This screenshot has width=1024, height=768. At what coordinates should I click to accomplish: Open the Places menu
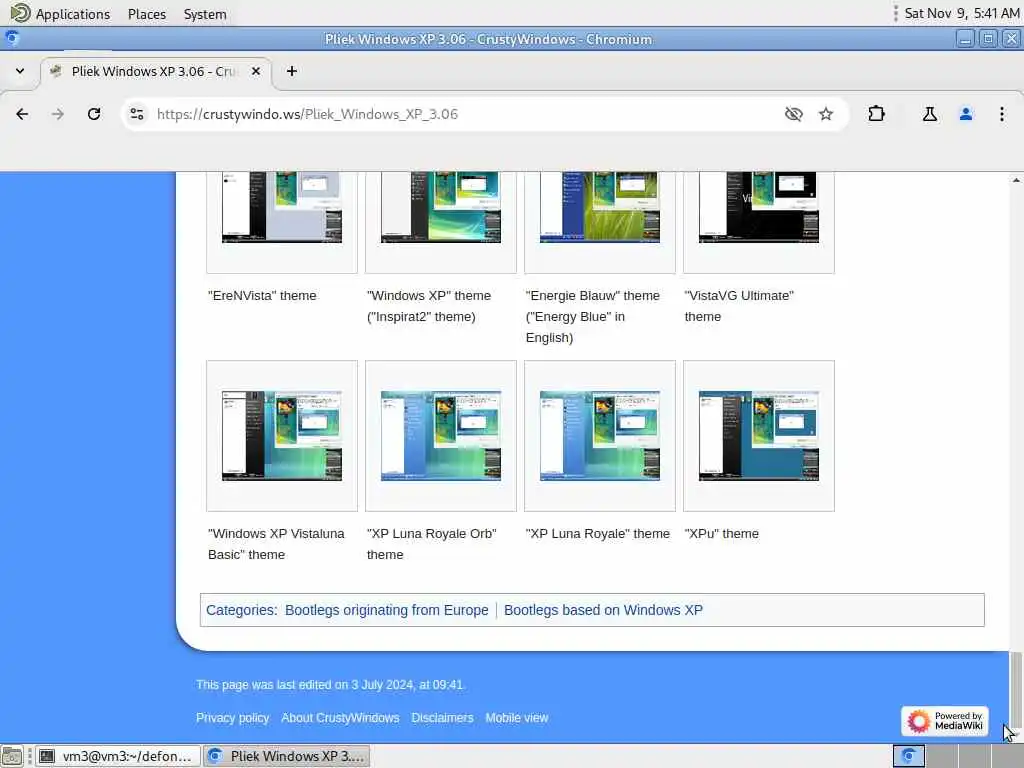(x=147, y=14)
